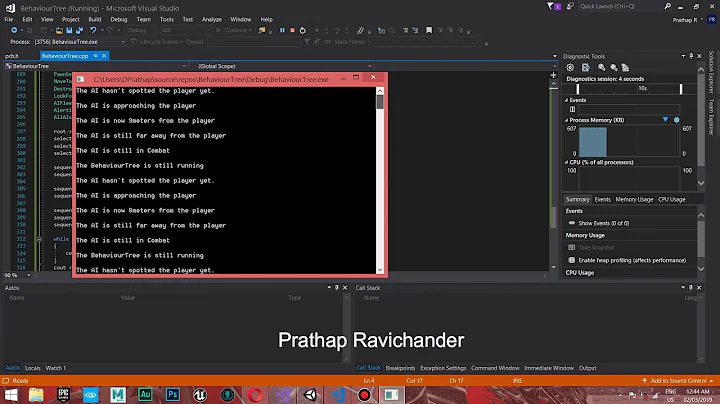Collapse the Process Memory (KB) graph section
This screenshot has width=720, height=404.
point(566,120)
